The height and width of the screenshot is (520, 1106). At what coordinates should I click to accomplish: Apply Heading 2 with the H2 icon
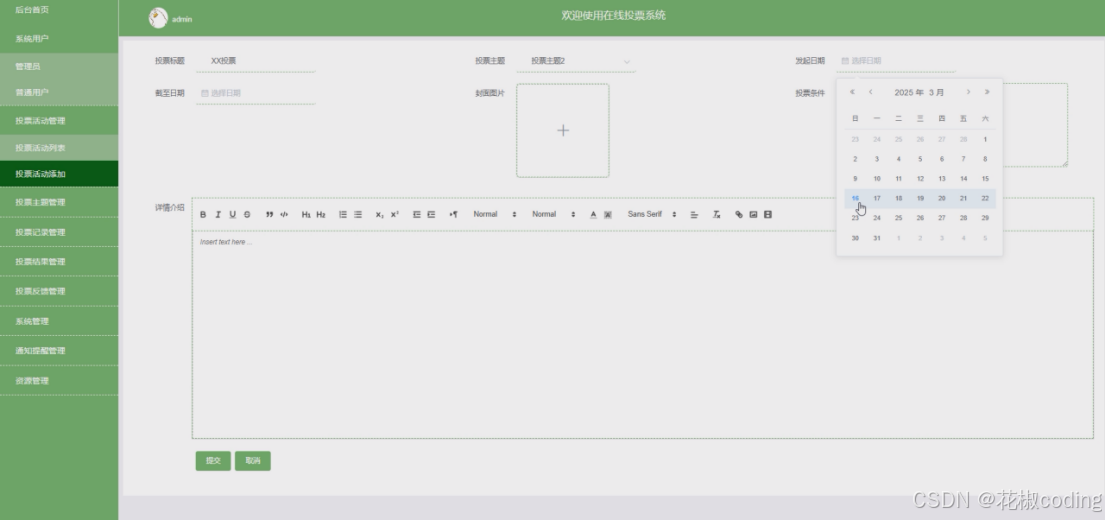pyautogui.click(x=321, y=214)
